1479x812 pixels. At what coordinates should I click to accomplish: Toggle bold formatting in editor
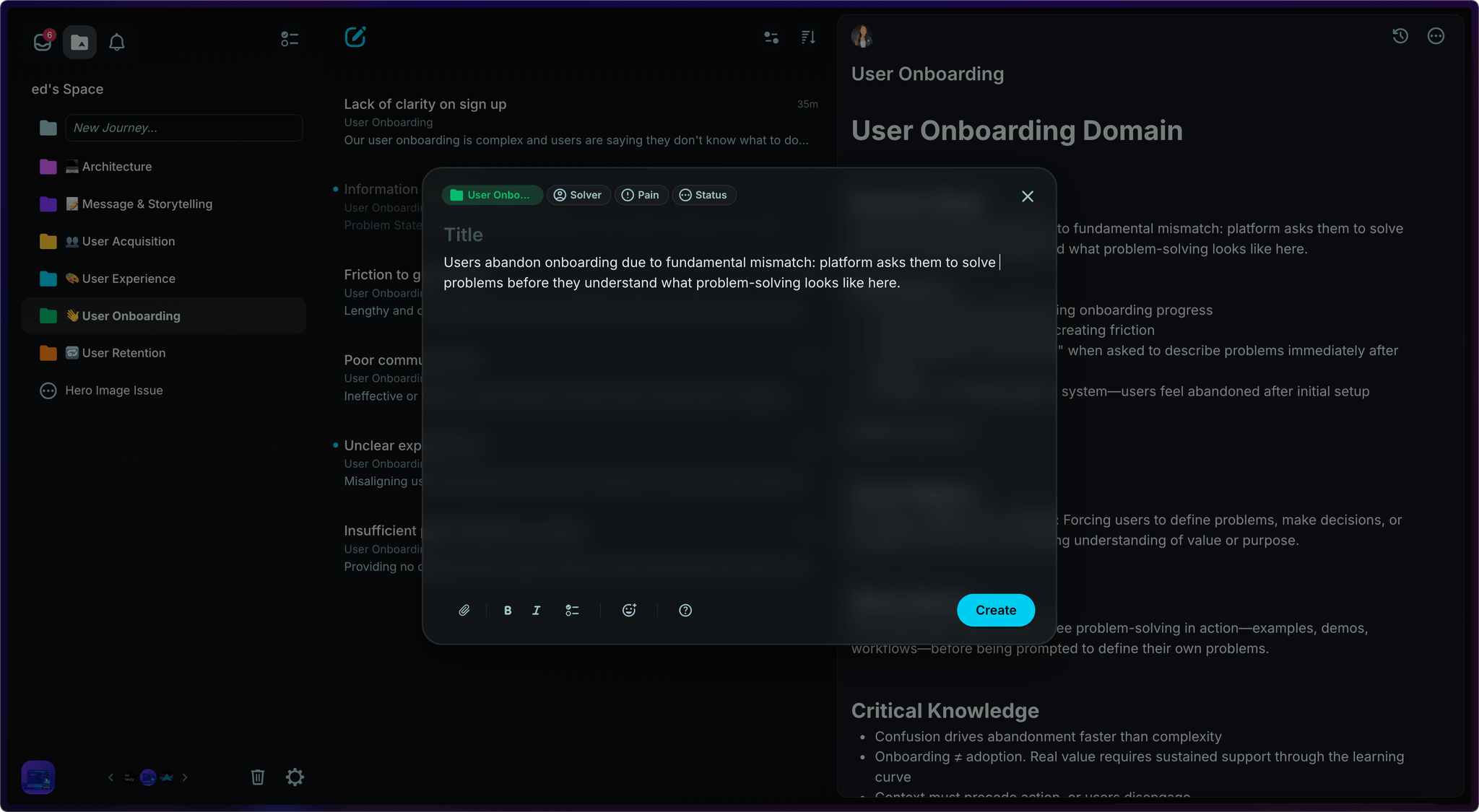coord(508,611)
